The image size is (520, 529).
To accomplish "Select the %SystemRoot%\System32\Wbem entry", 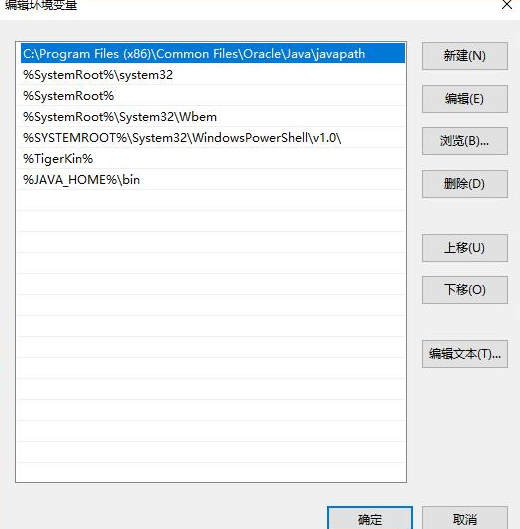I will 213,117.
